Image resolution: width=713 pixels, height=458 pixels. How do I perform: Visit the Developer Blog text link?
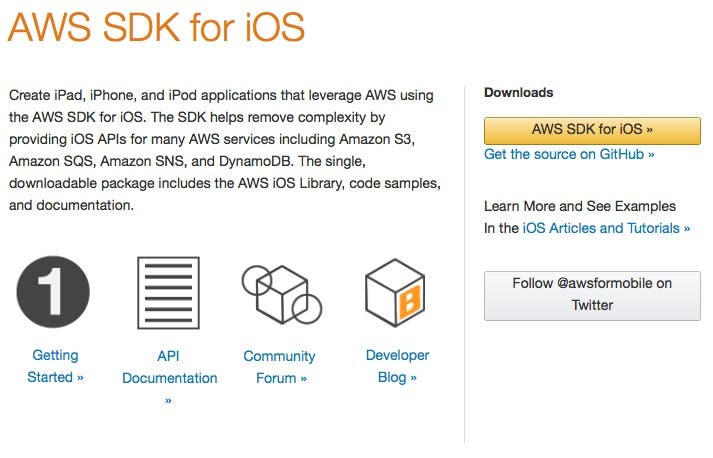point(397,366)
